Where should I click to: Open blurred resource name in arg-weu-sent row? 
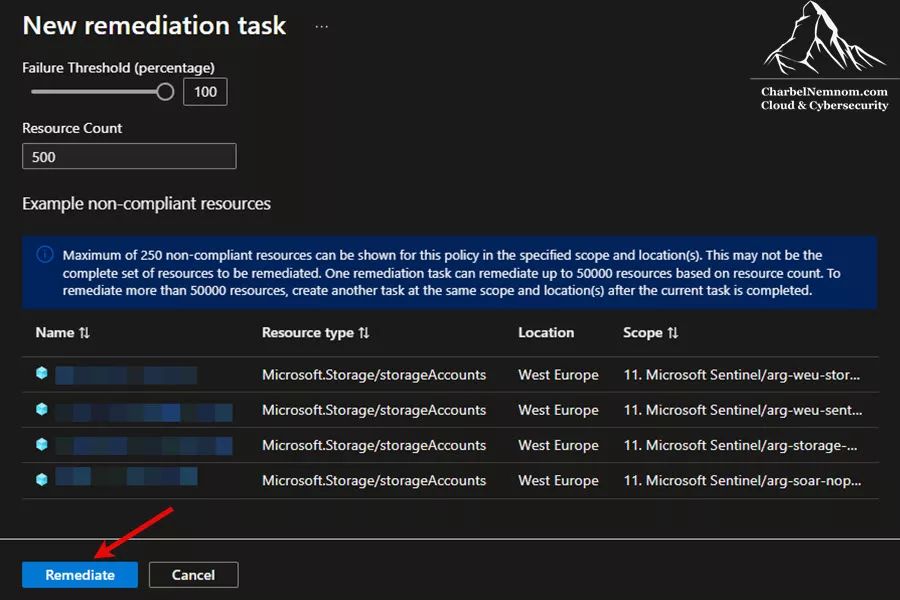tap(144, 412)
